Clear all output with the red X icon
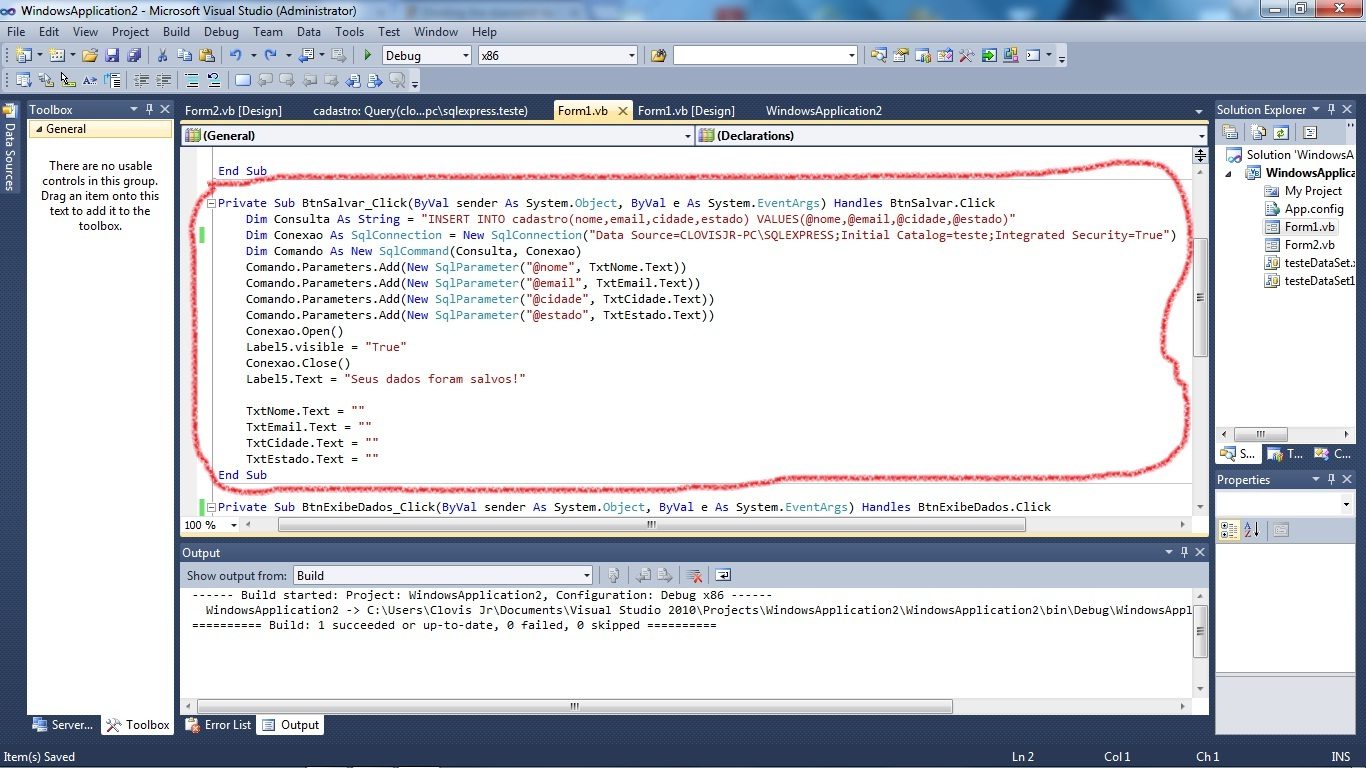 coord(693,575)
